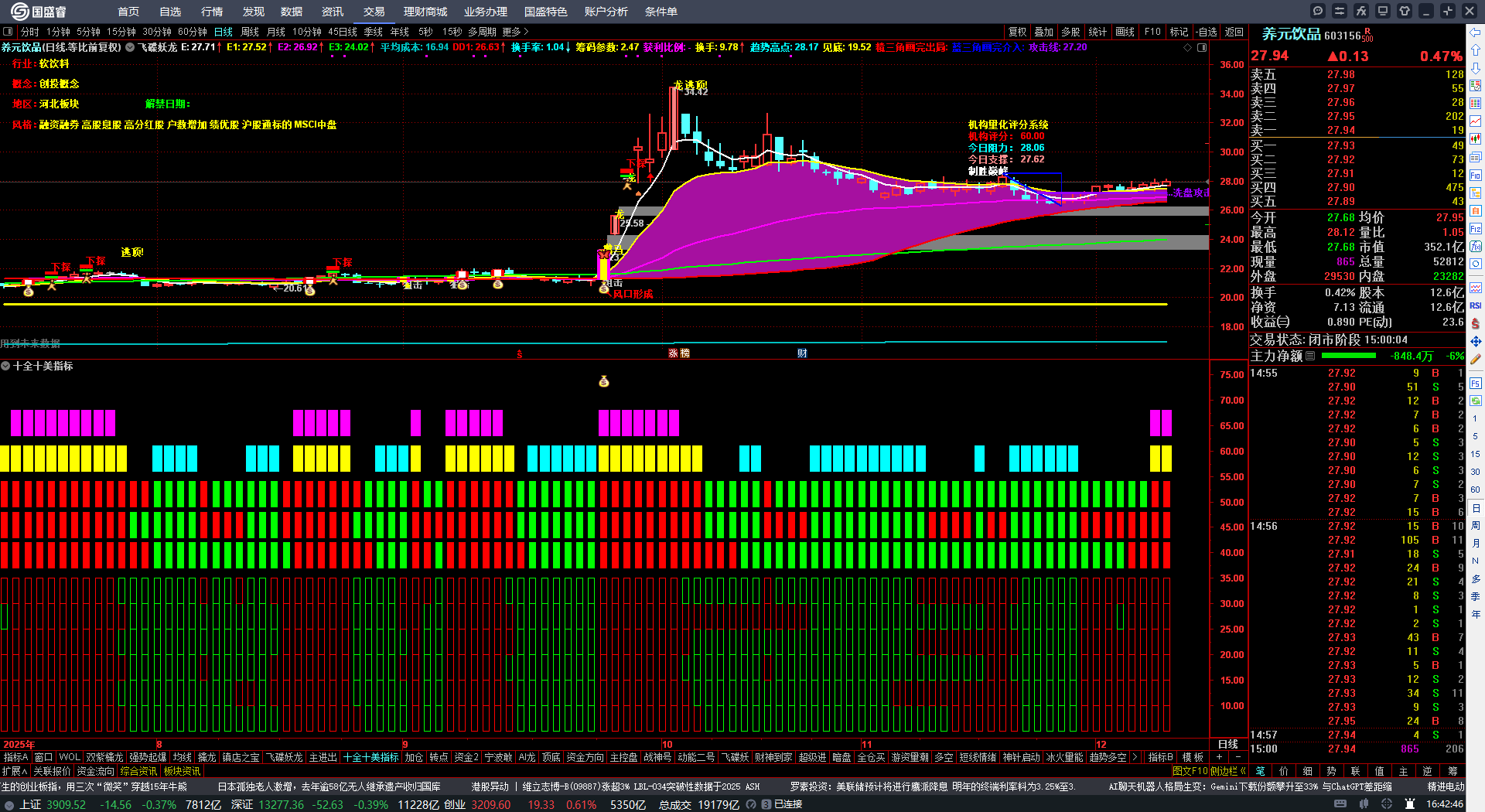The image size is (1485, 812).
Task: Click the F10 icon in right sidebar
Action: pos(1476,176)
